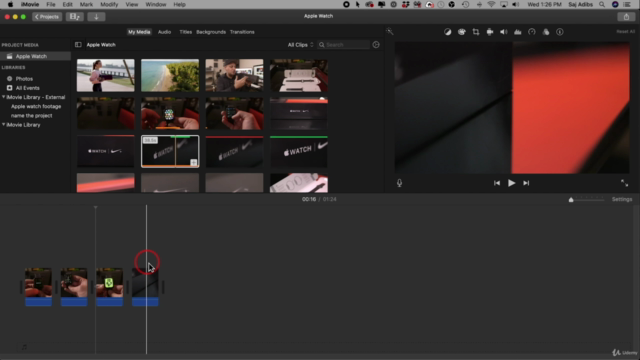This screenshot has width=640, height=360.
Task: Open user name Saj Adibs menu
Action: click(x=580, y=4)
